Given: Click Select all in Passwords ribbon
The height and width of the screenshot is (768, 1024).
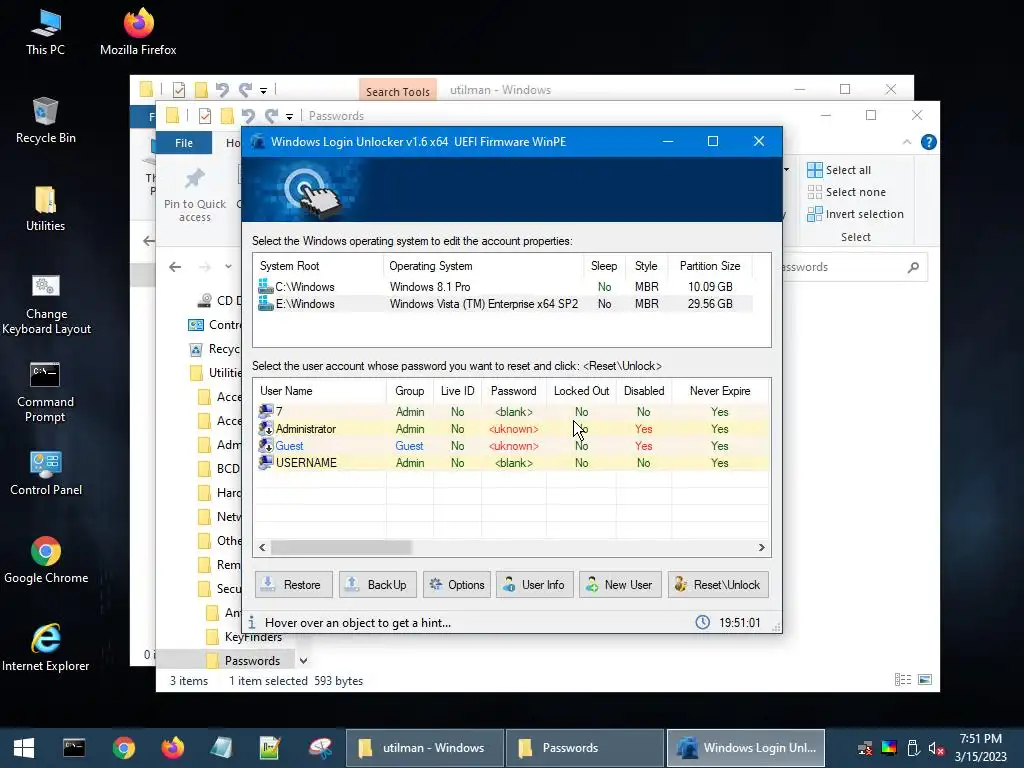Looking at the screenshot, I should 839,170.
